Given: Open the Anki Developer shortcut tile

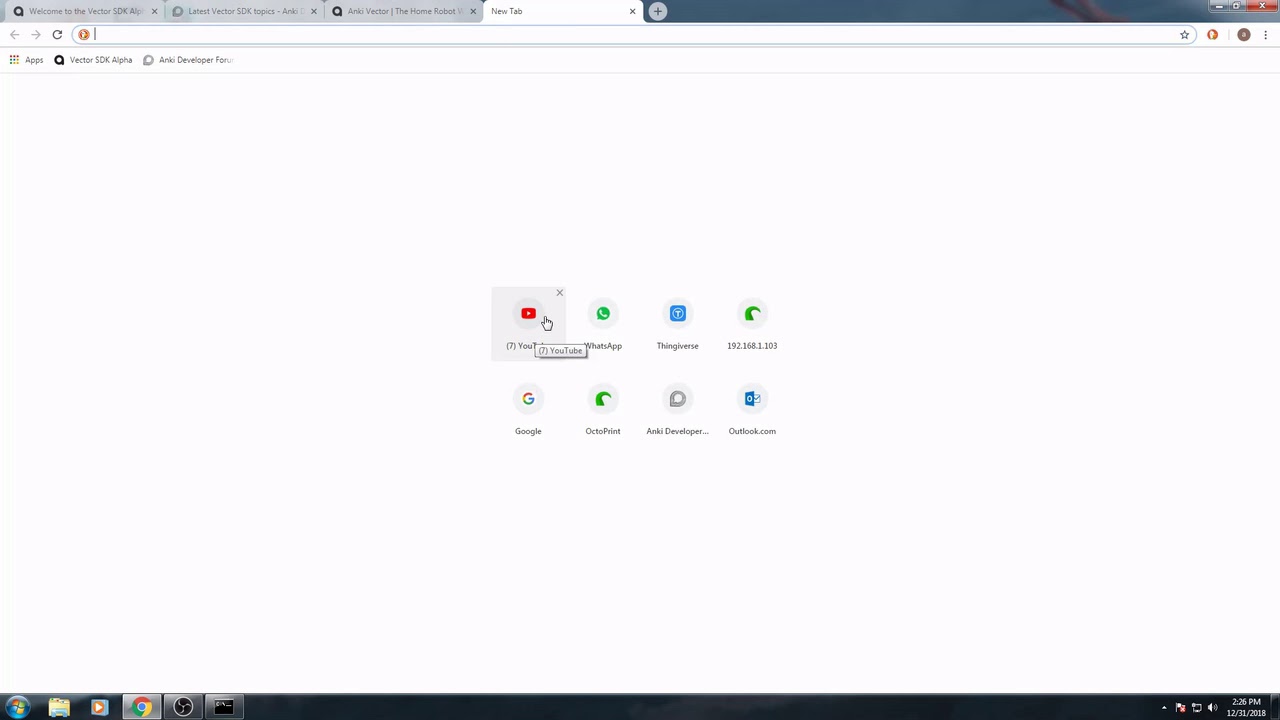Looking at the screenshot, I should tap(677, 409).
